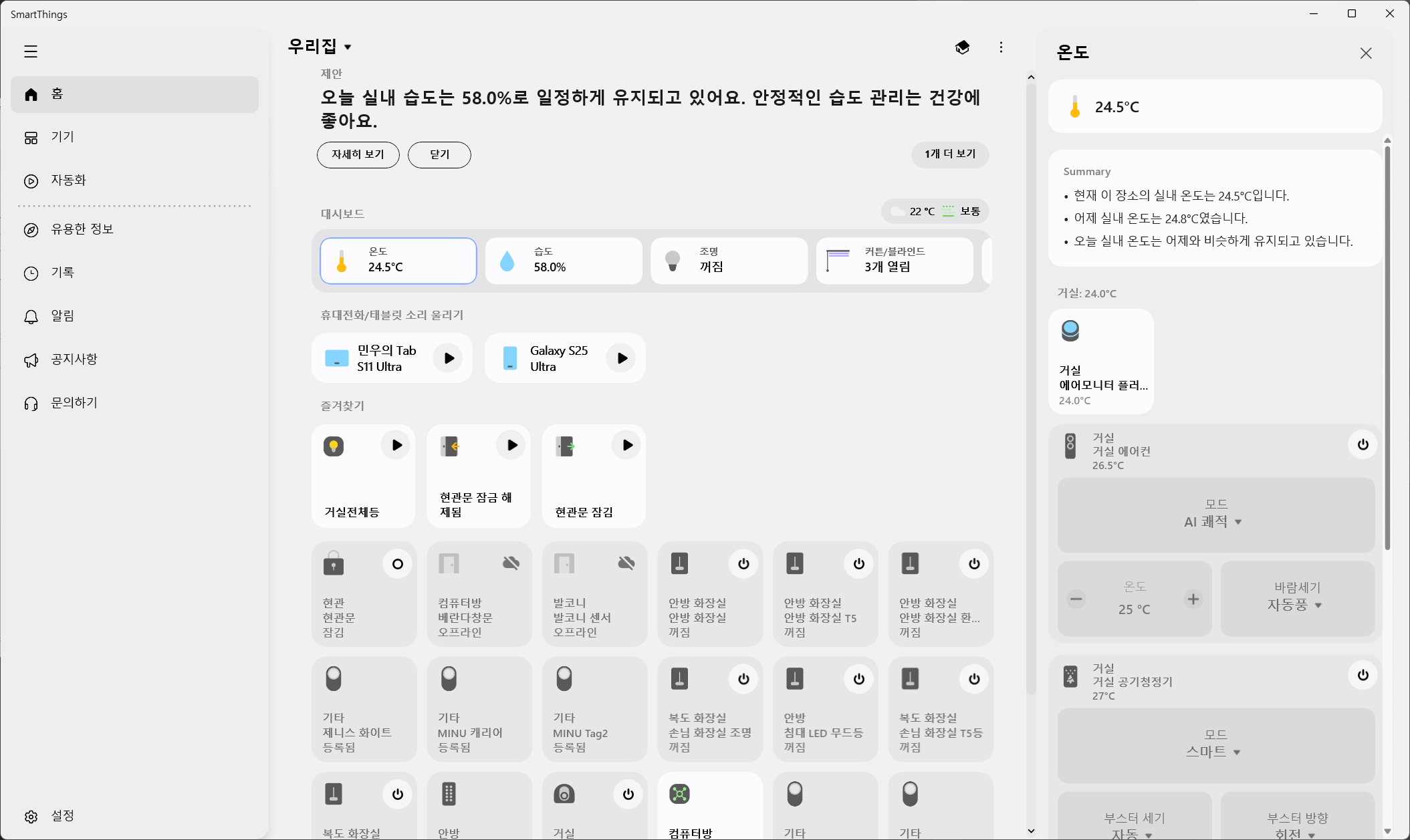Click the 1개 더 보기 button
This screenshot has width=1410, height=840.
[x=949, y=154]
